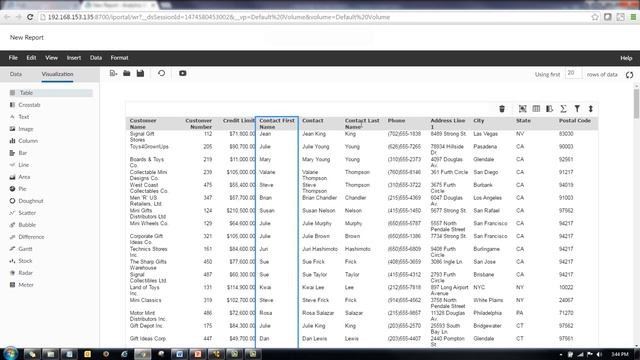Click the Mini Classics customer cell
This screenshot has width=640, height=360.
pyautogui.click(x=145, y=300)
